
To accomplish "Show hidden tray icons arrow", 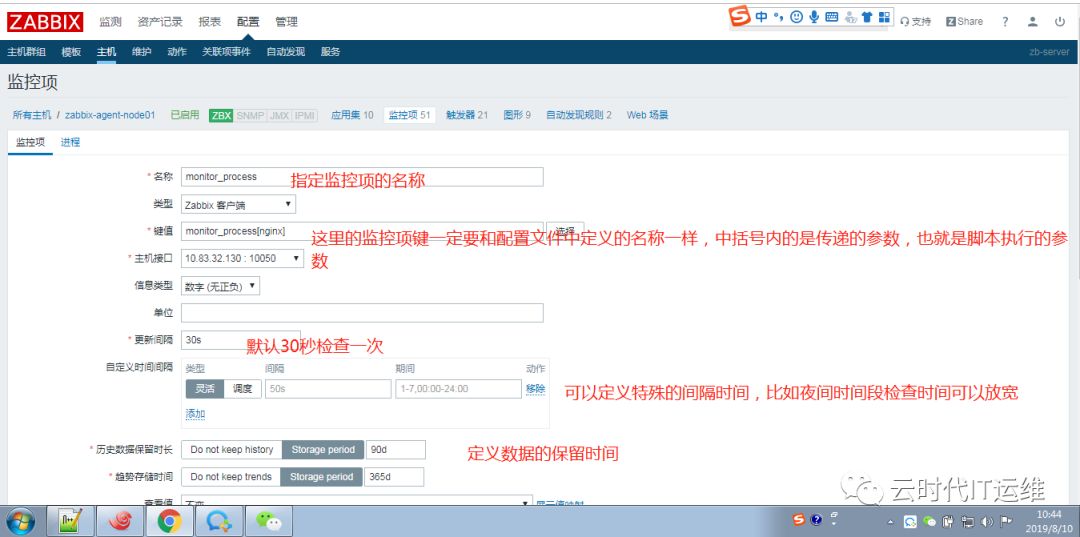I will tap(891, 522).
